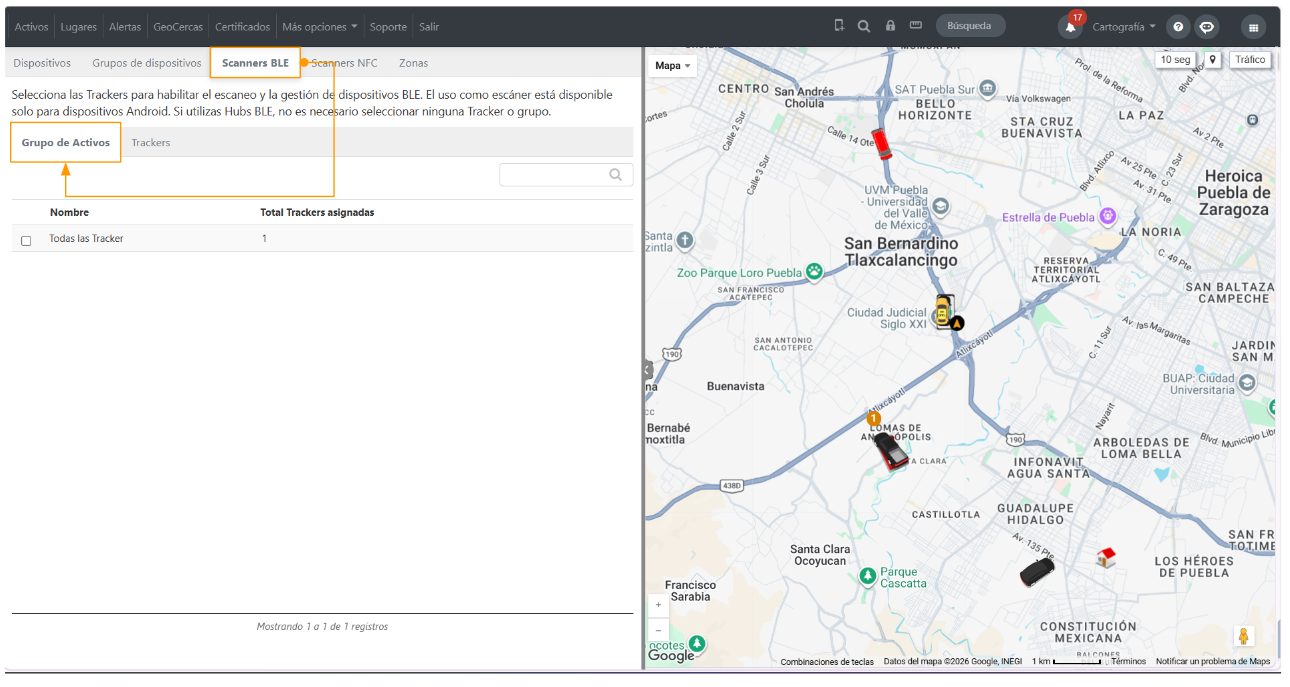Open the Certificados menu

(x=243, y=27)
